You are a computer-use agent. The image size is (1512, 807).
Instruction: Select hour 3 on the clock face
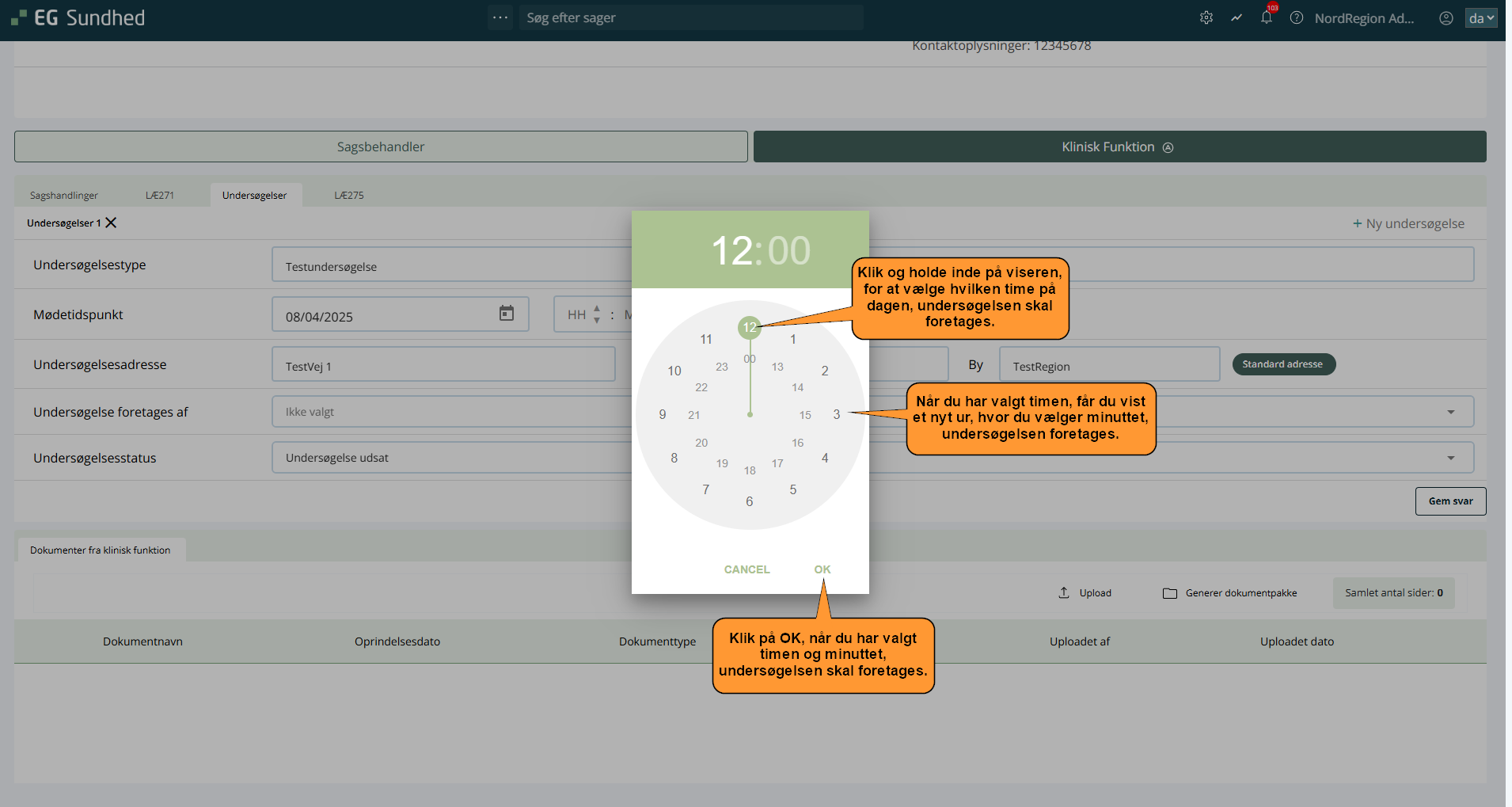(x=837, y=414)
